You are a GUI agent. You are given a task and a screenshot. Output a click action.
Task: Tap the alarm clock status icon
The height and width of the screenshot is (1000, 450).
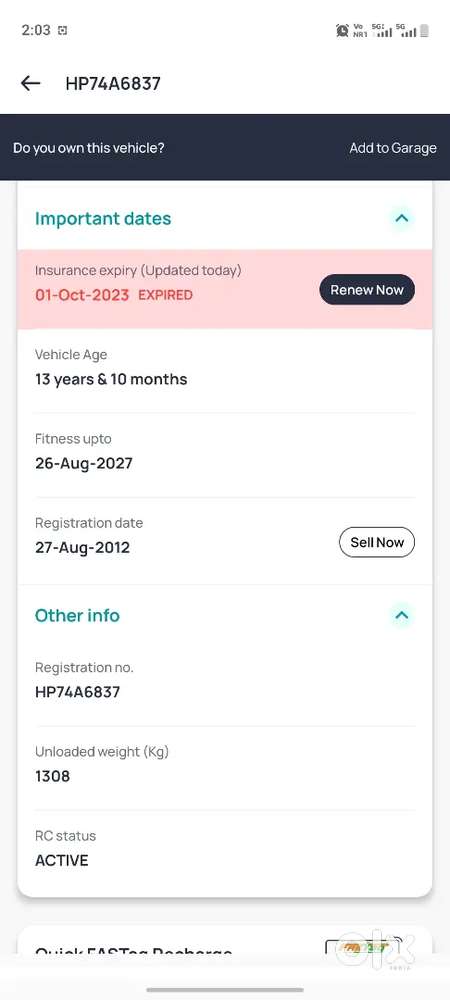click(x=342, y=30)
